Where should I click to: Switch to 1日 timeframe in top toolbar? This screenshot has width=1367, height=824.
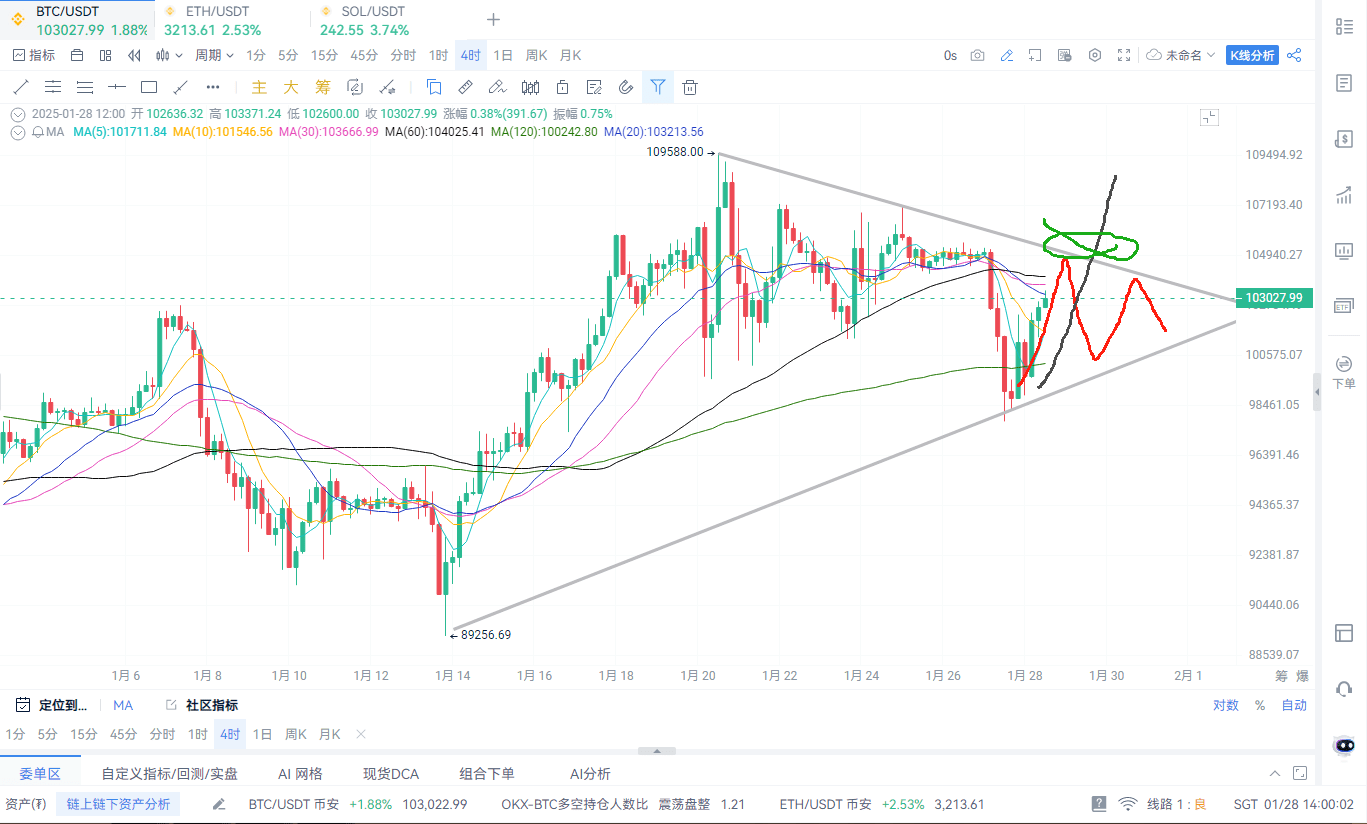(x=503, y=56)
